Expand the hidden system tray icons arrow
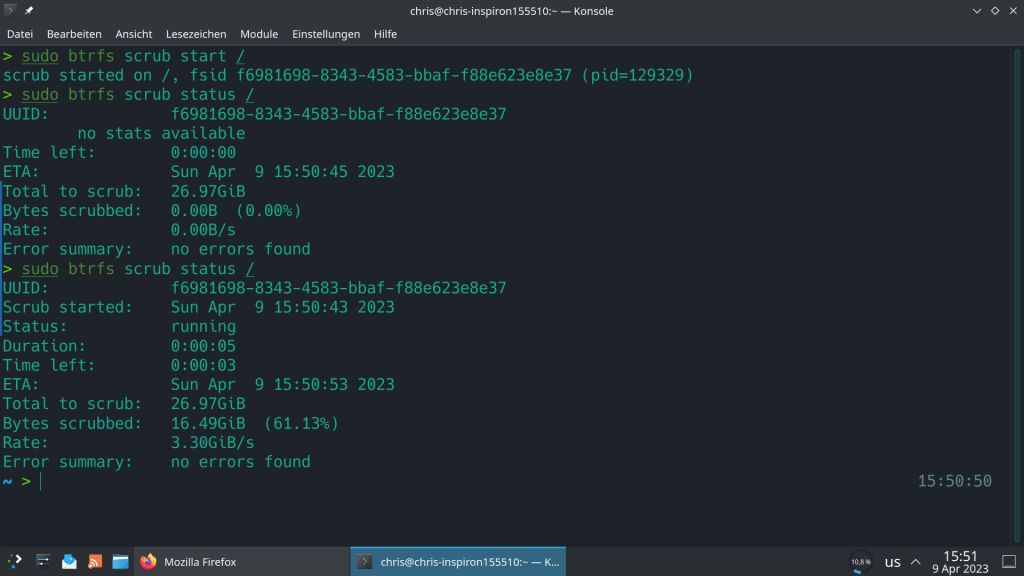1024x576 pixels. [916, 562]
